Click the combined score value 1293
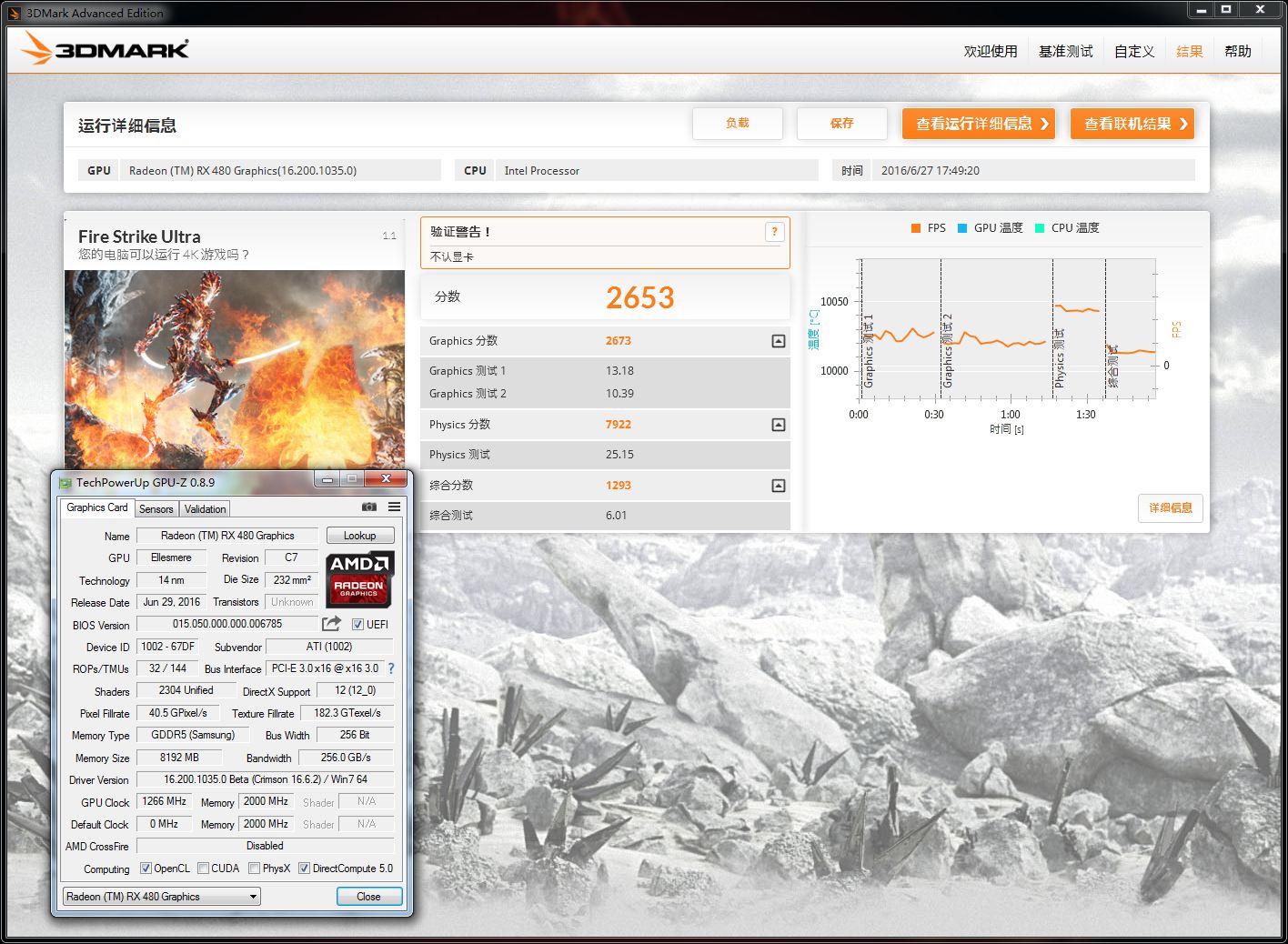 click(619, 486)
